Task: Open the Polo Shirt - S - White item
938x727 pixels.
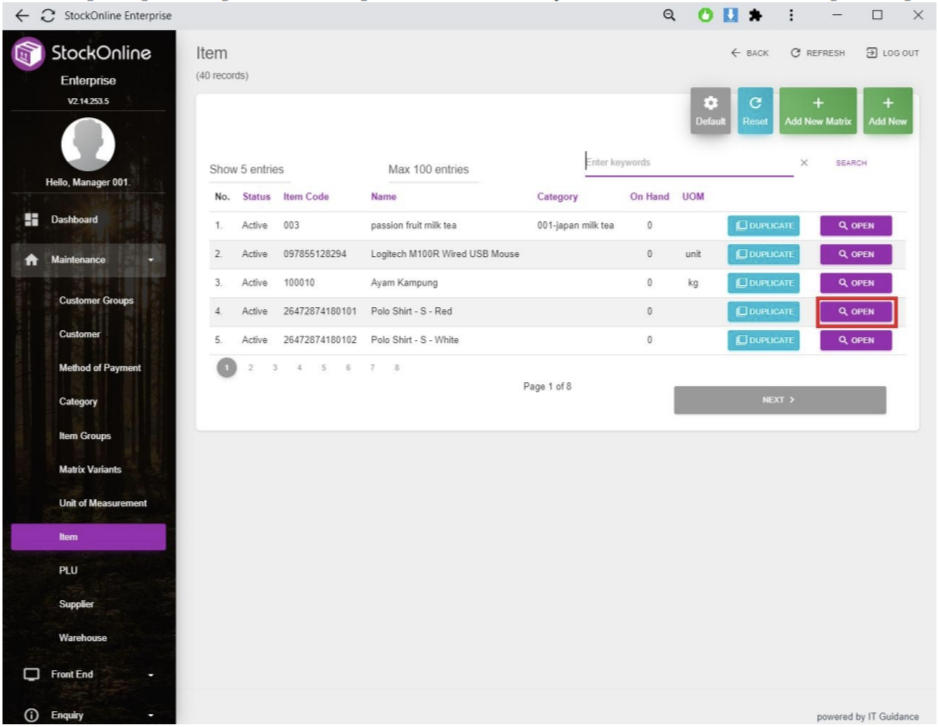Action: [856, 340]
